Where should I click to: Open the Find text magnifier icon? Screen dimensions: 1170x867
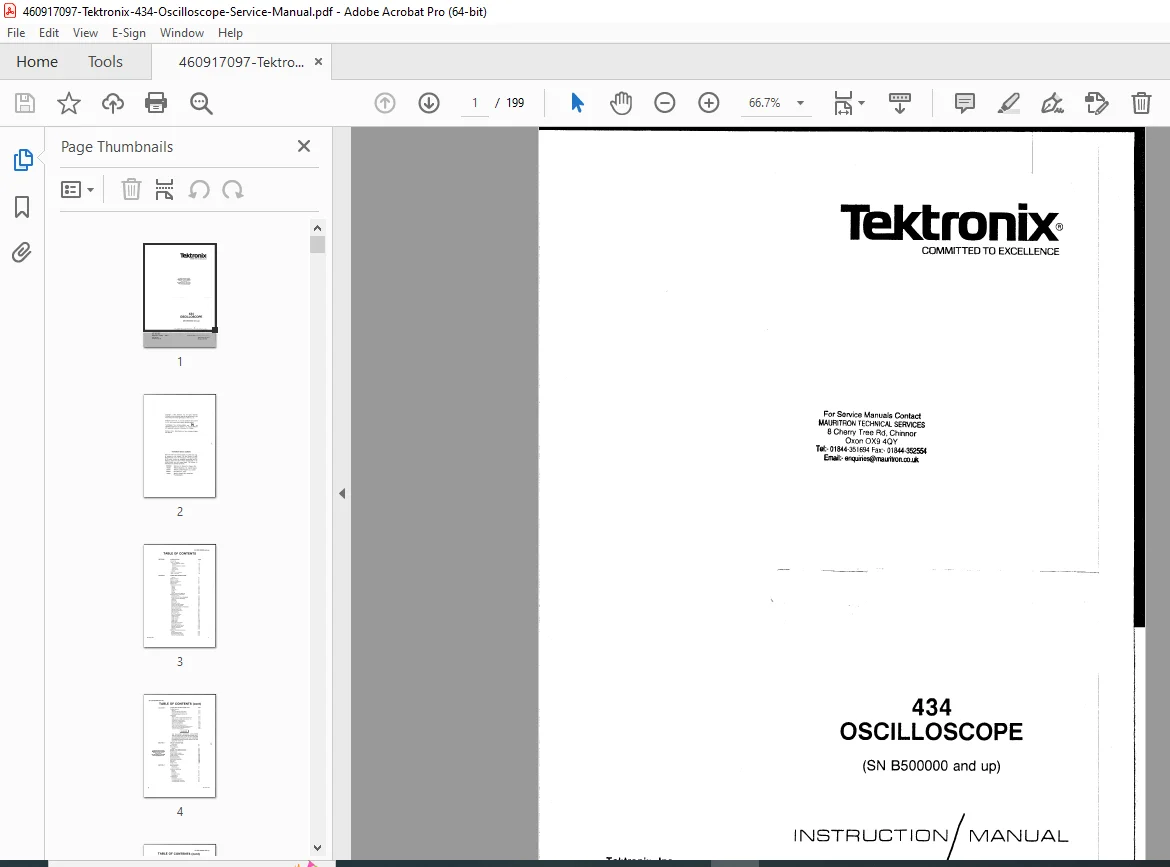point(201,103)
